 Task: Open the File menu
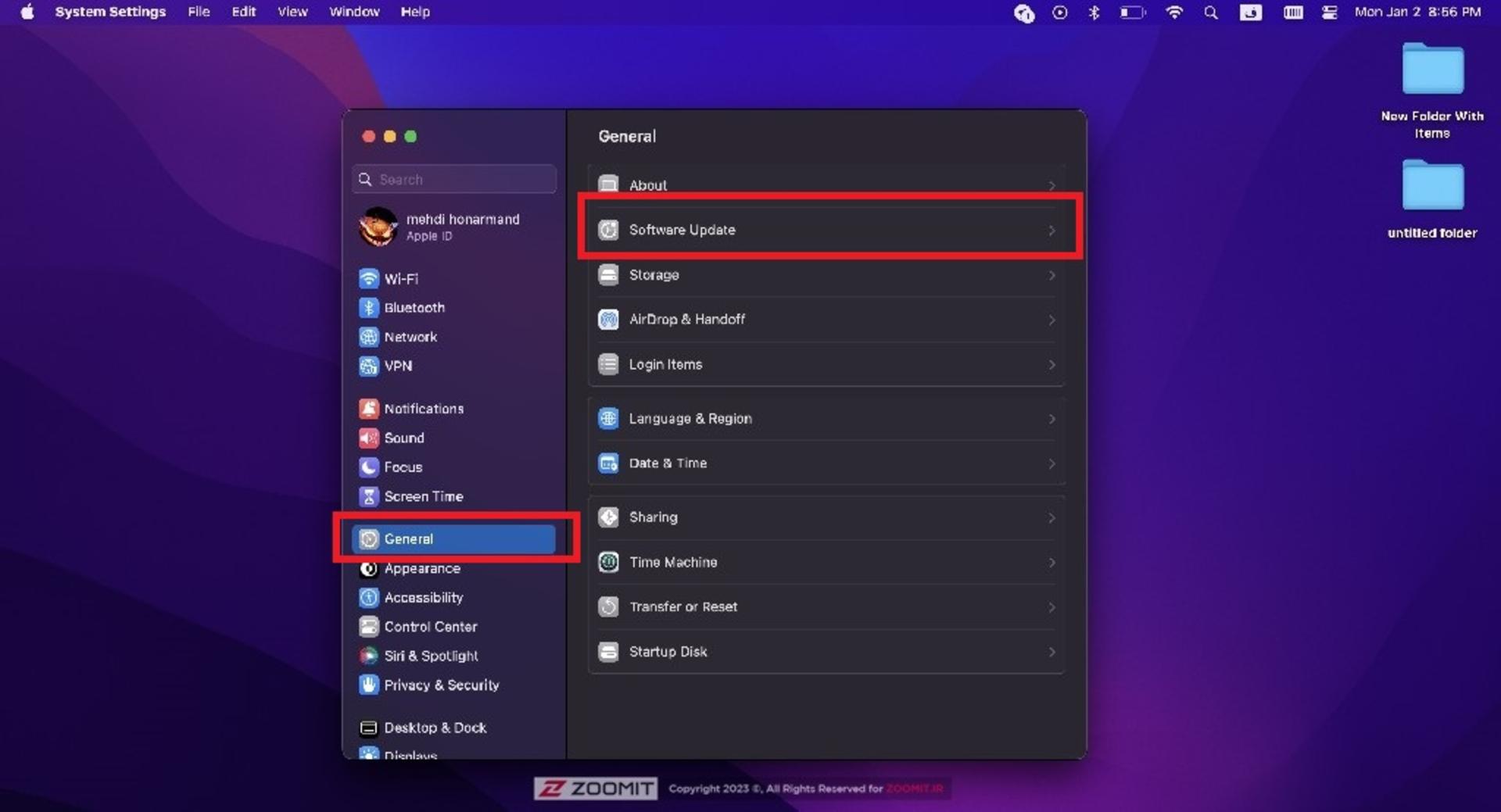[x=199, y=12]
